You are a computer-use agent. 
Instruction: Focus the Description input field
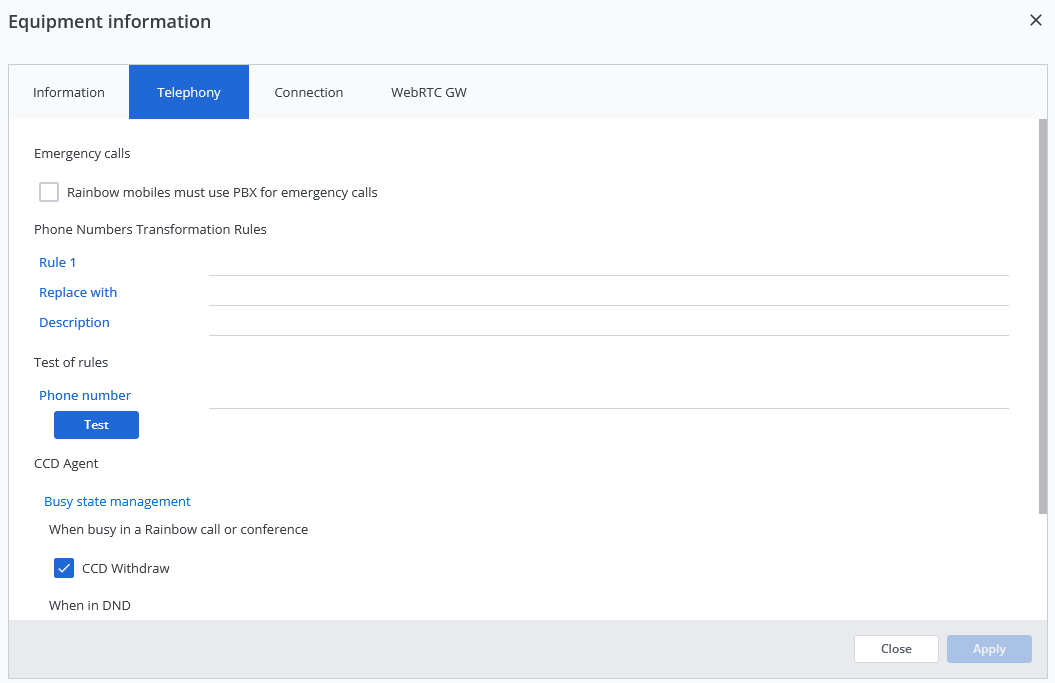608,323
